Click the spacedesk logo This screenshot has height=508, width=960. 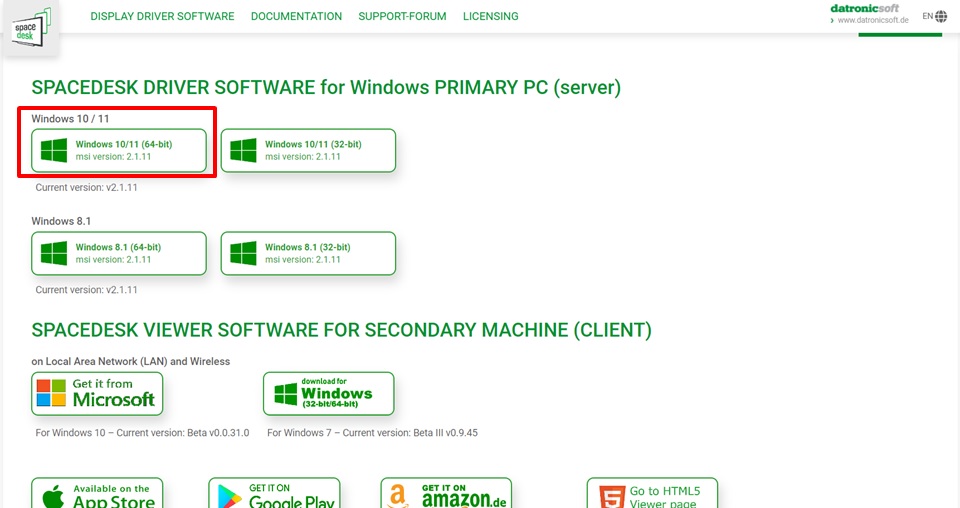32,28
